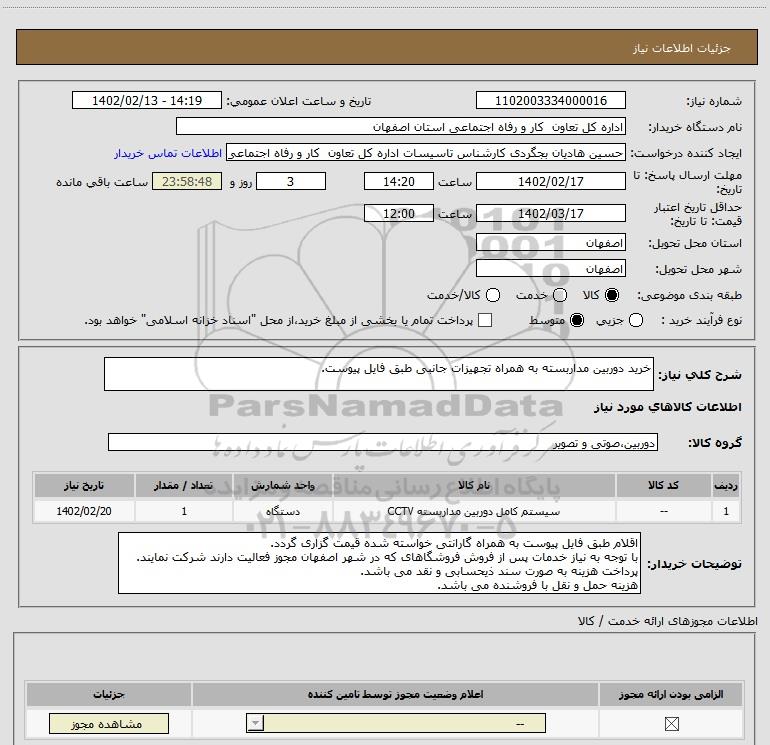Click the نام کالا column header
This screenshot has width=770, height=745.
[474, 486]
